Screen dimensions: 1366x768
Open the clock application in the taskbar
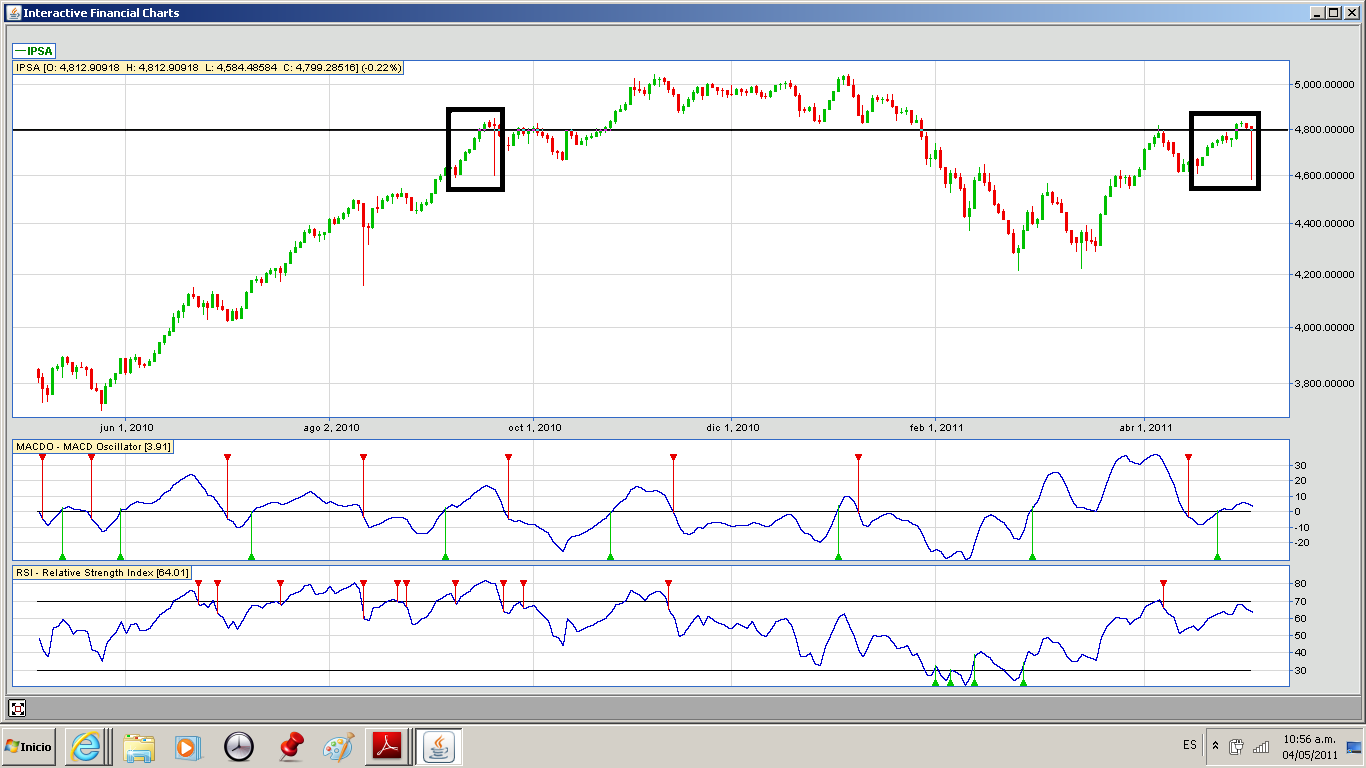tap(239, 746)
